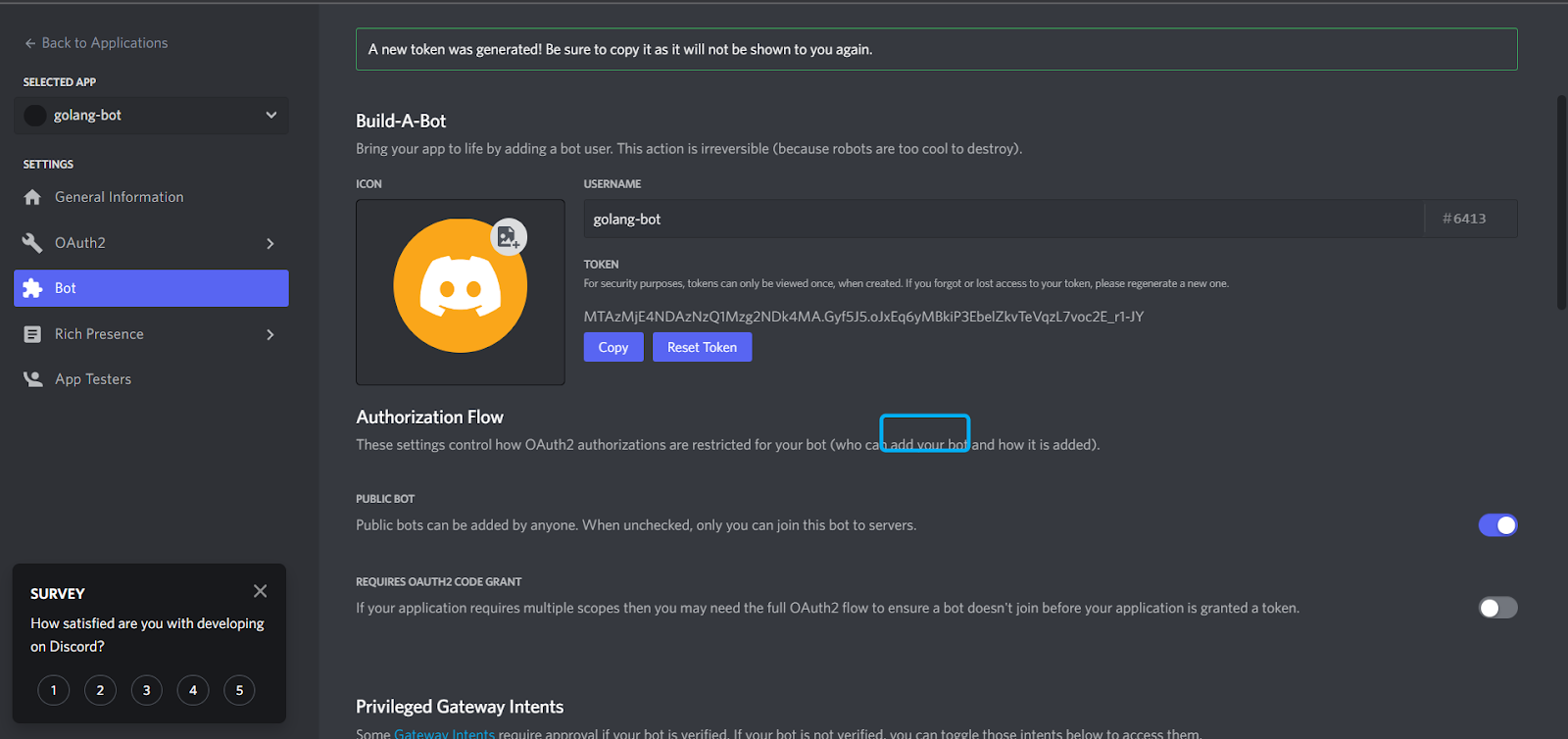Click the bot's orange Discord avatar
The image size is (1568, 739).
click(460, 286)
